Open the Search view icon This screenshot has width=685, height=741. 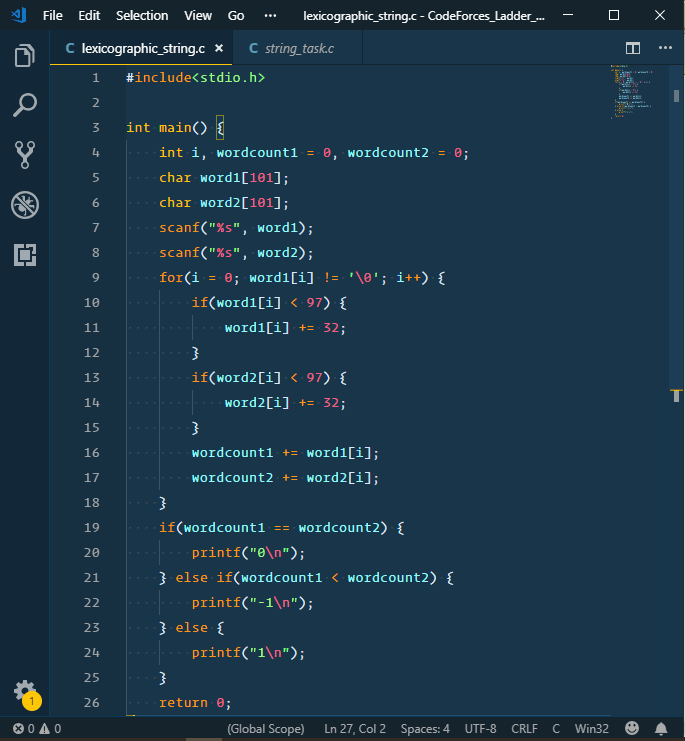pyautogui.click(x=25, y=104)
